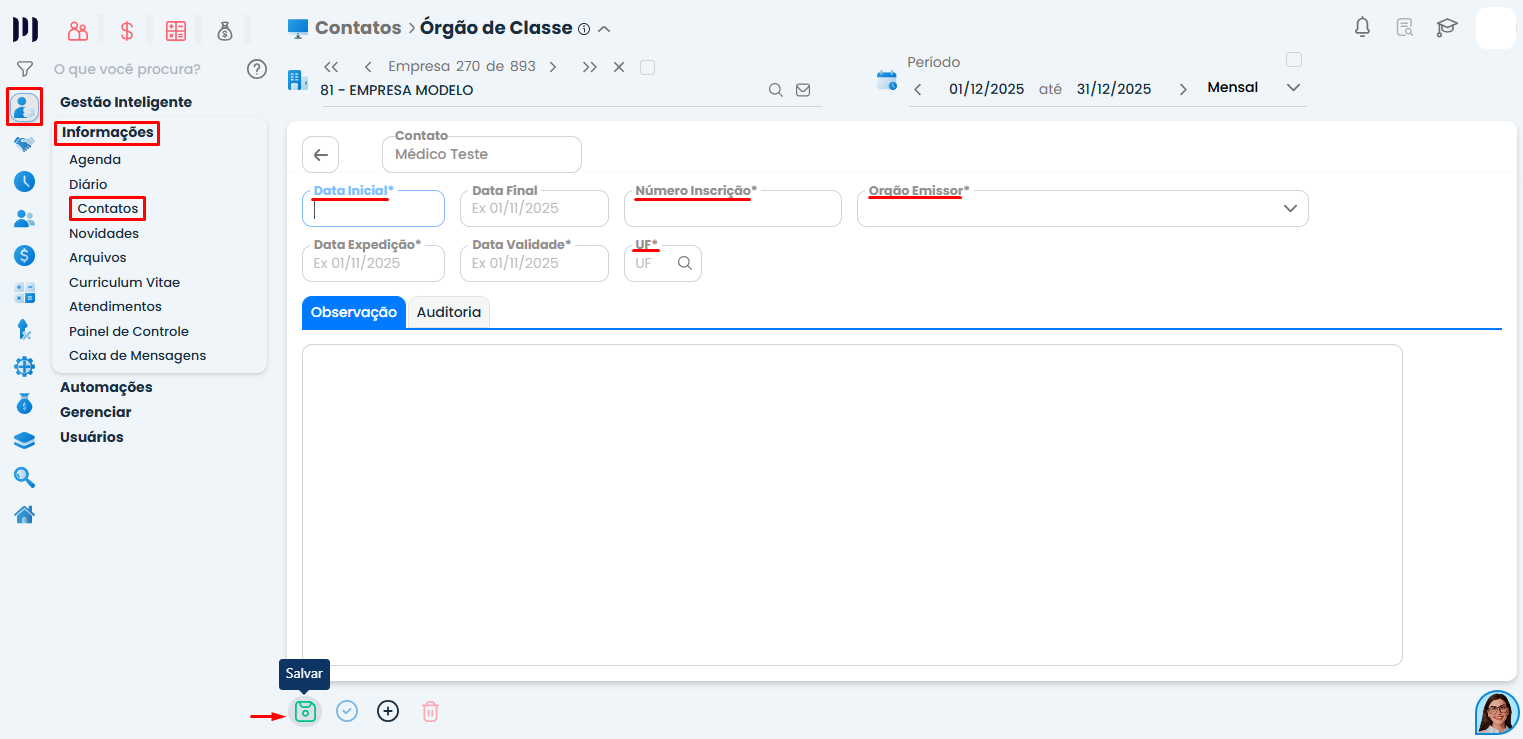This screenshot has height=739, width=1523.
Task: Focus the Data Validade field
Action: (534, 263)
